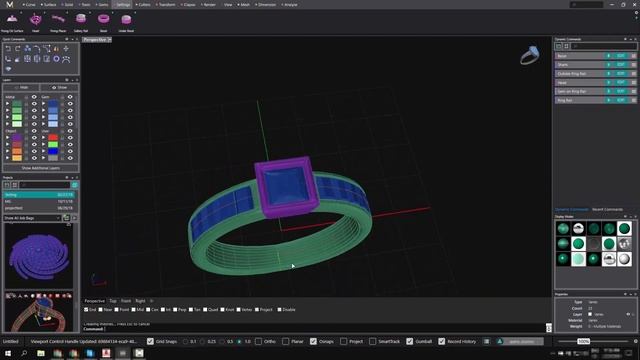Click the refresh icon in Projects panel

pos(75,185)
